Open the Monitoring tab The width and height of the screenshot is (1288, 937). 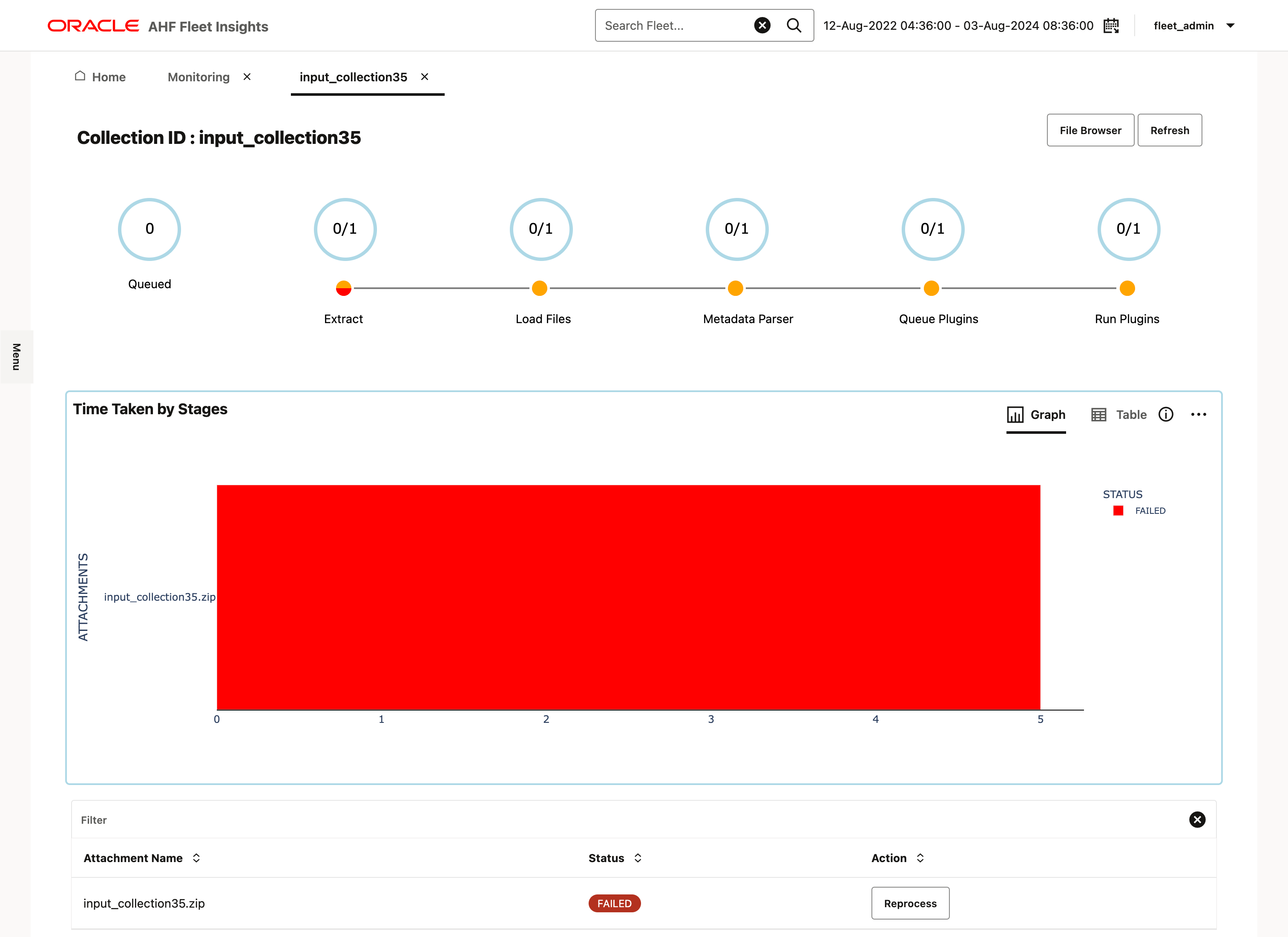(199, 77)
